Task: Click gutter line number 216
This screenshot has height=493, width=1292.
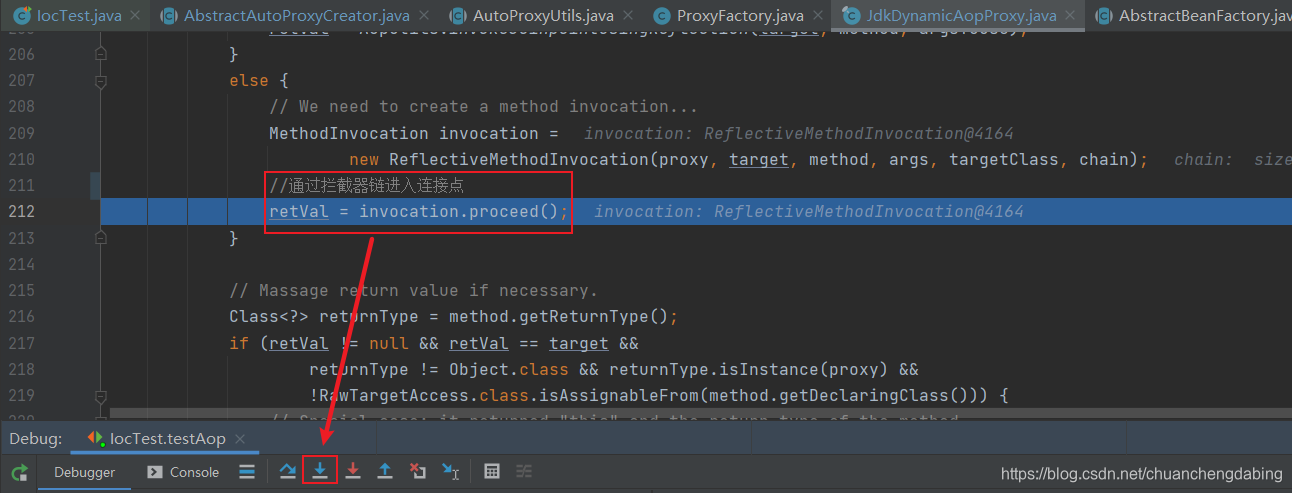Action: (21, 316)
